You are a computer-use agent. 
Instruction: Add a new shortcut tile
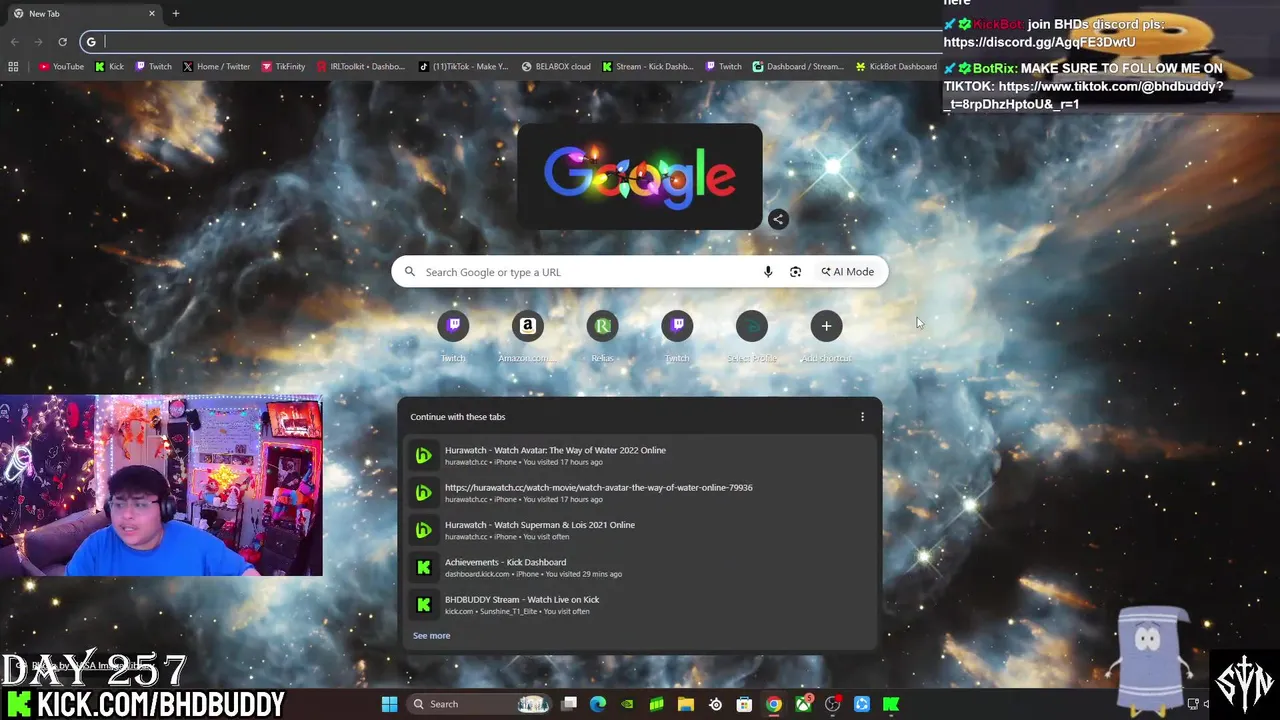826,334
